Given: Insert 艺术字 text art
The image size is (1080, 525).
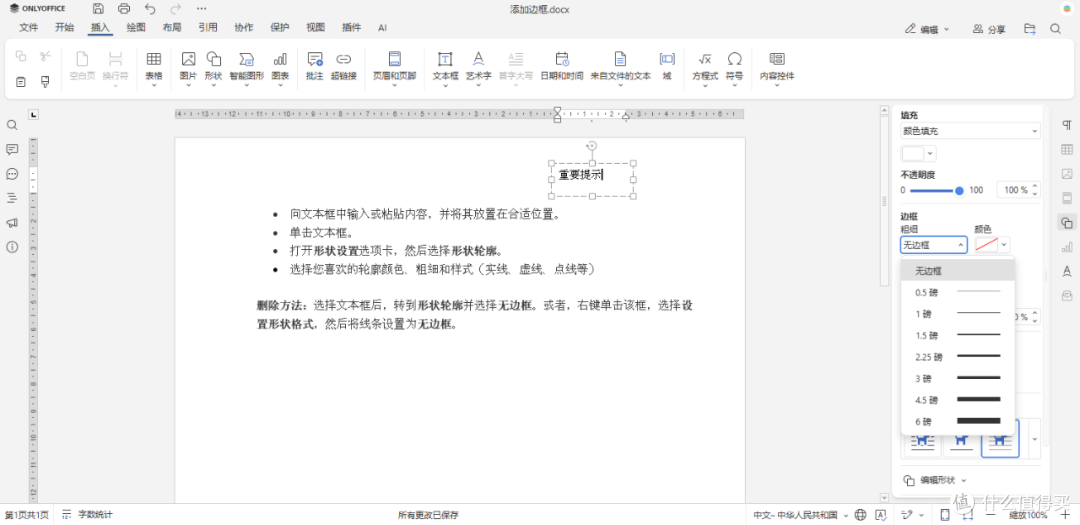Looking at the screenshot, I should click(478, 68).
